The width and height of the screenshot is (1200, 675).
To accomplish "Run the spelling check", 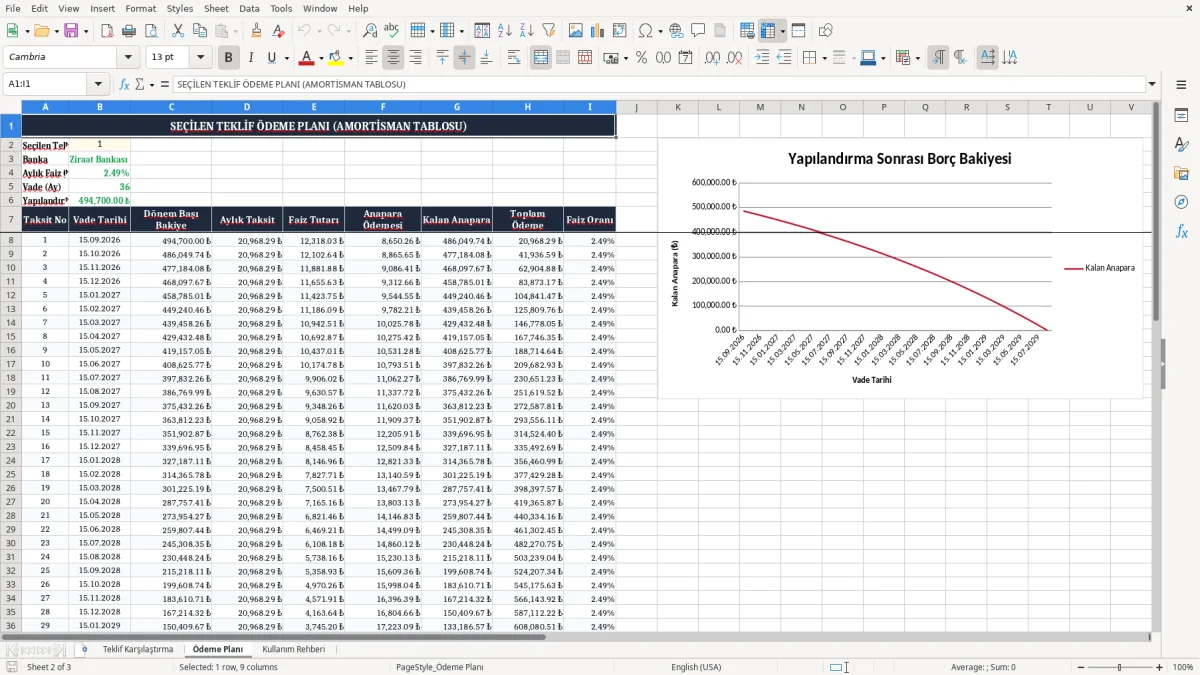I will pyautogui.click(x=392, y=31).
